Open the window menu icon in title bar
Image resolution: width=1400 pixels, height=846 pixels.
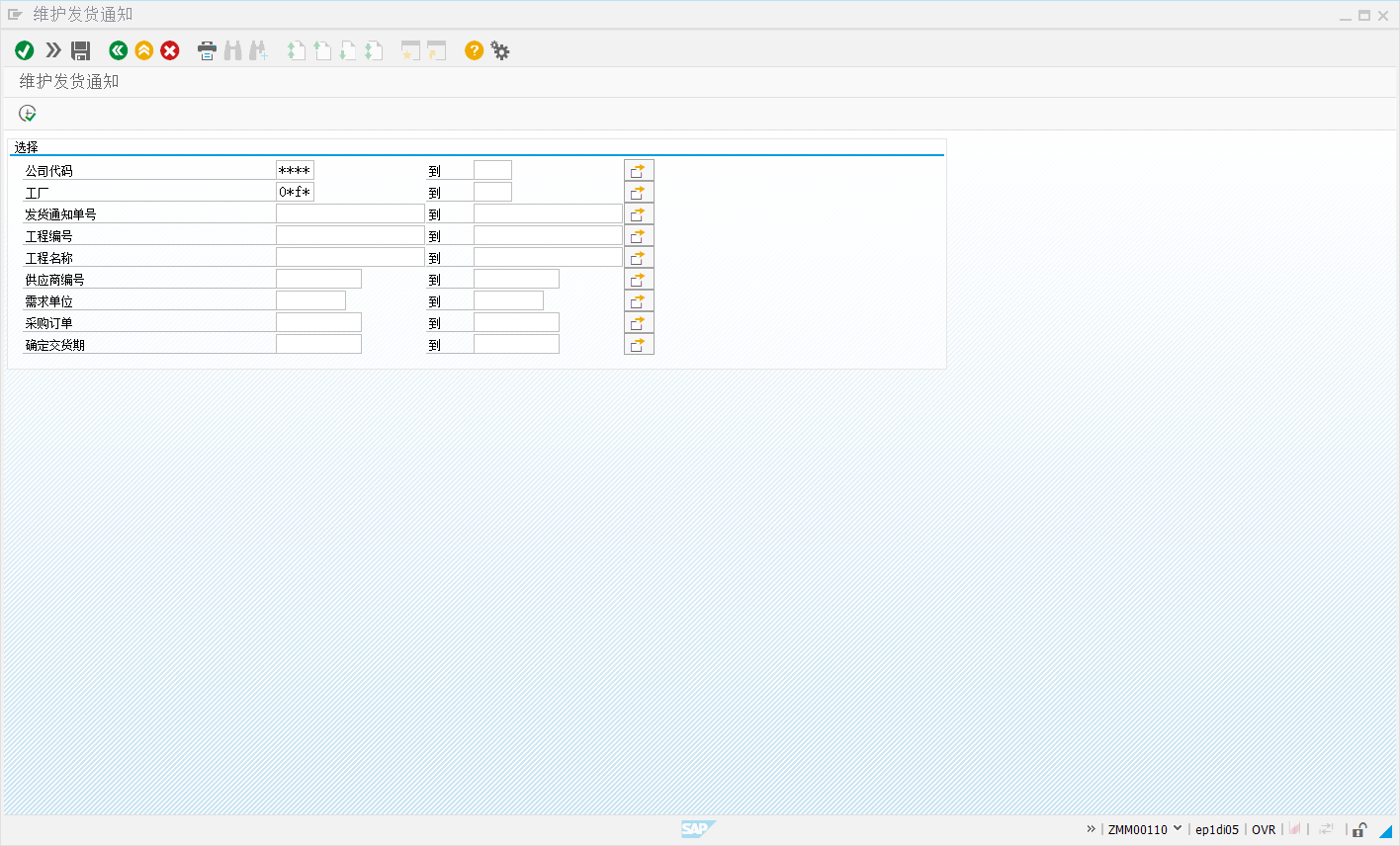[15, 15]
